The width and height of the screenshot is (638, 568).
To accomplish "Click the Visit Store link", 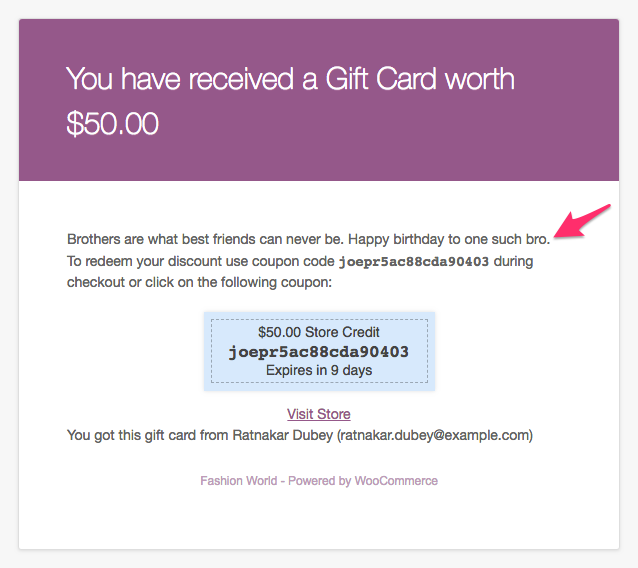I will [x=319, y=414].
